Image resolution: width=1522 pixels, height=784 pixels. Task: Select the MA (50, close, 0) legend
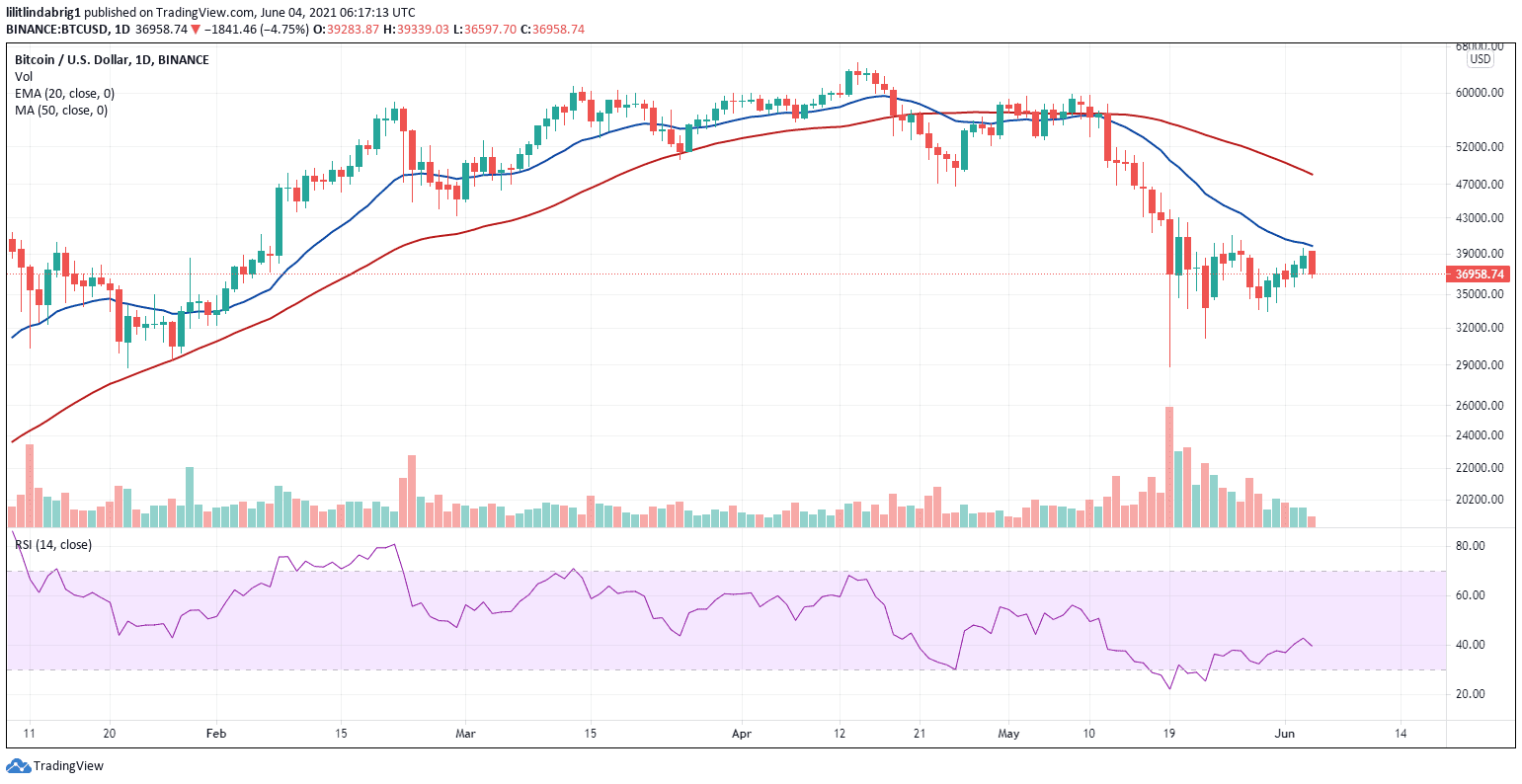pyautogui.click(x=61, y=110)
